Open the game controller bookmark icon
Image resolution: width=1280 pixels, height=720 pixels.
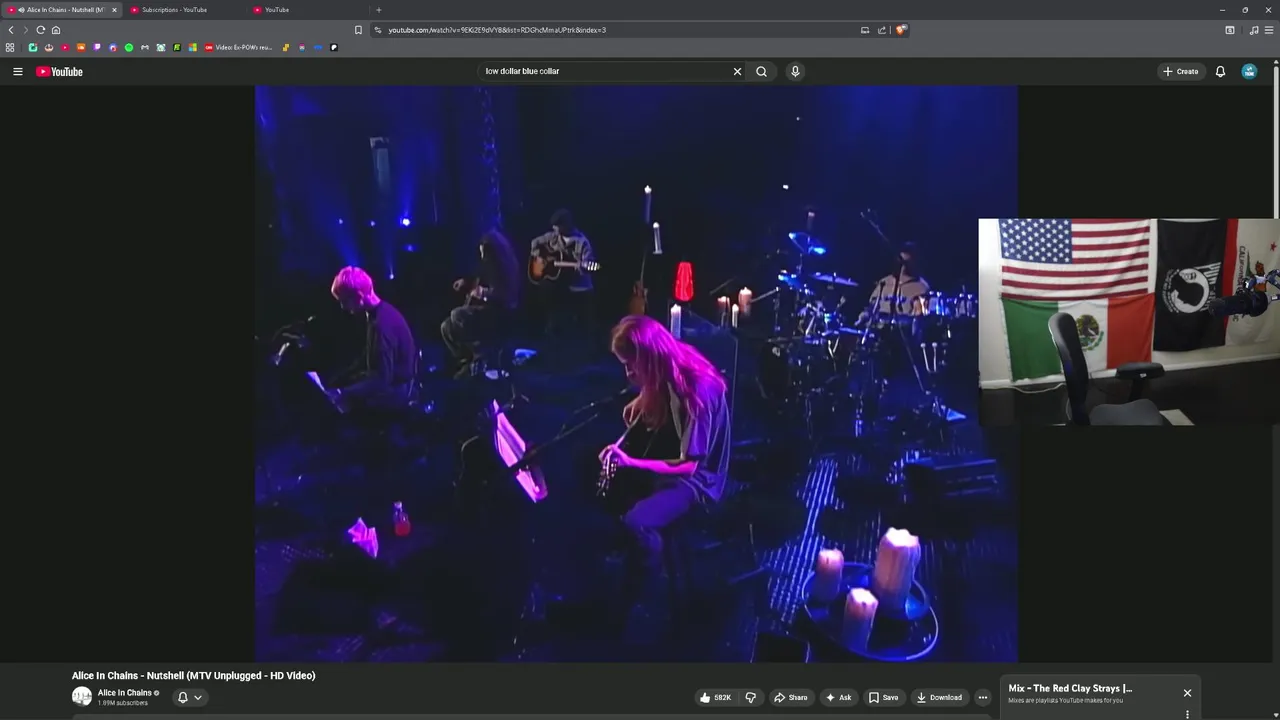click(145, 47)
